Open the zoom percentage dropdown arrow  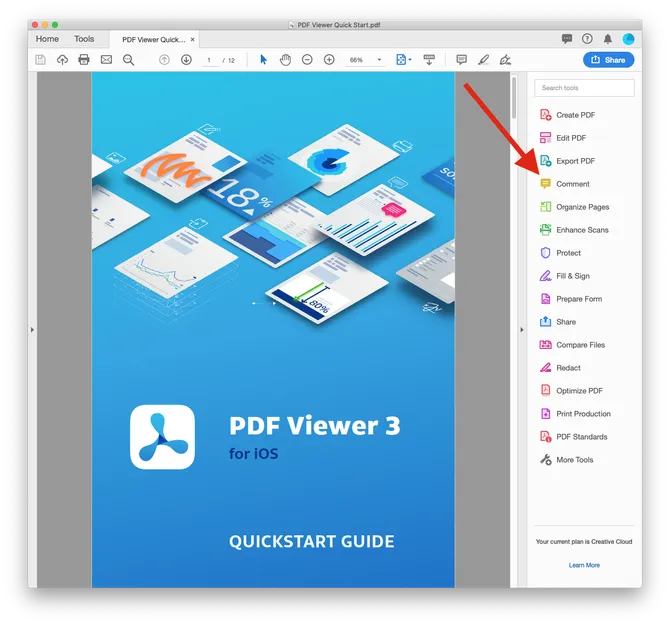pos(379,60)
